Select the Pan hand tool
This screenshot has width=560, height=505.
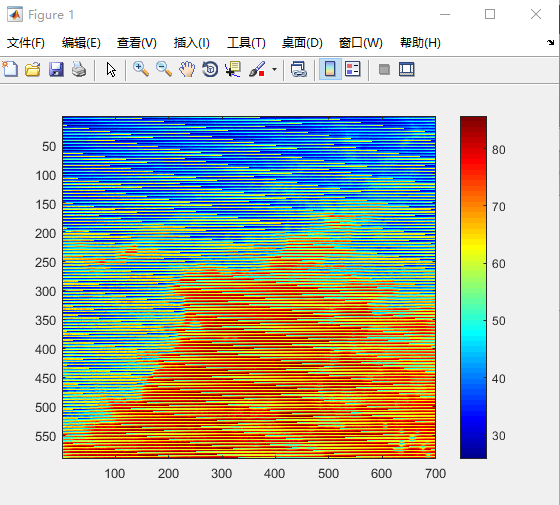pos(187,69)
